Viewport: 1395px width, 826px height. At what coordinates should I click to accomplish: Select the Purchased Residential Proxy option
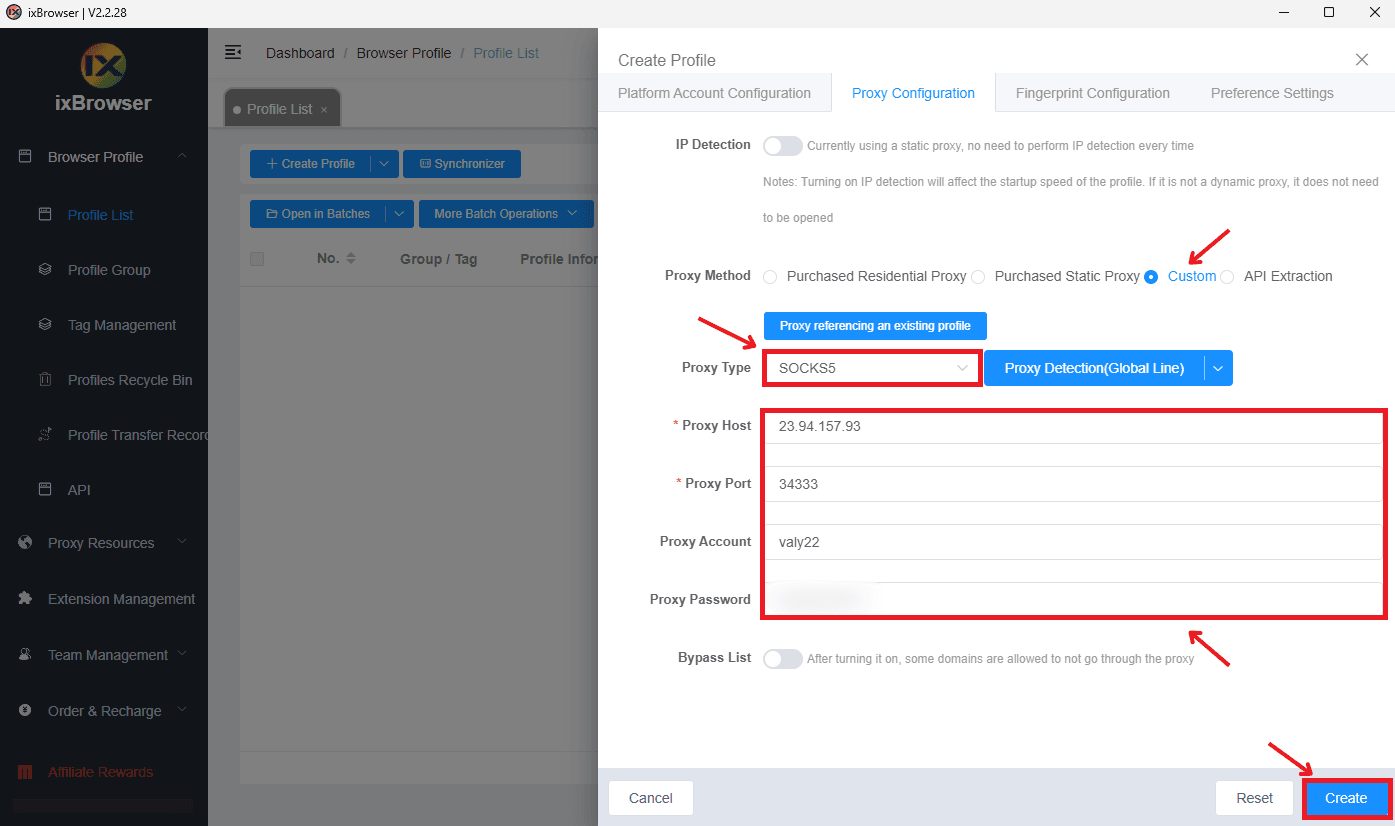coord(770,277)
